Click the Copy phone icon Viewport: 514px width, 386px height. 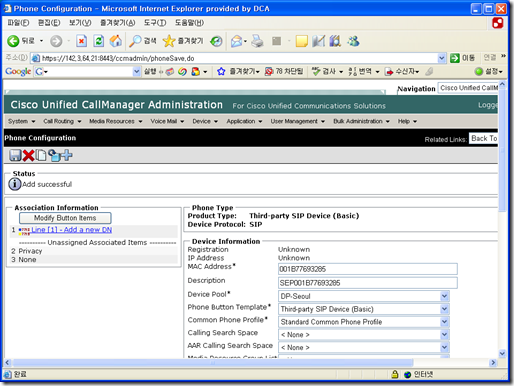41,155
